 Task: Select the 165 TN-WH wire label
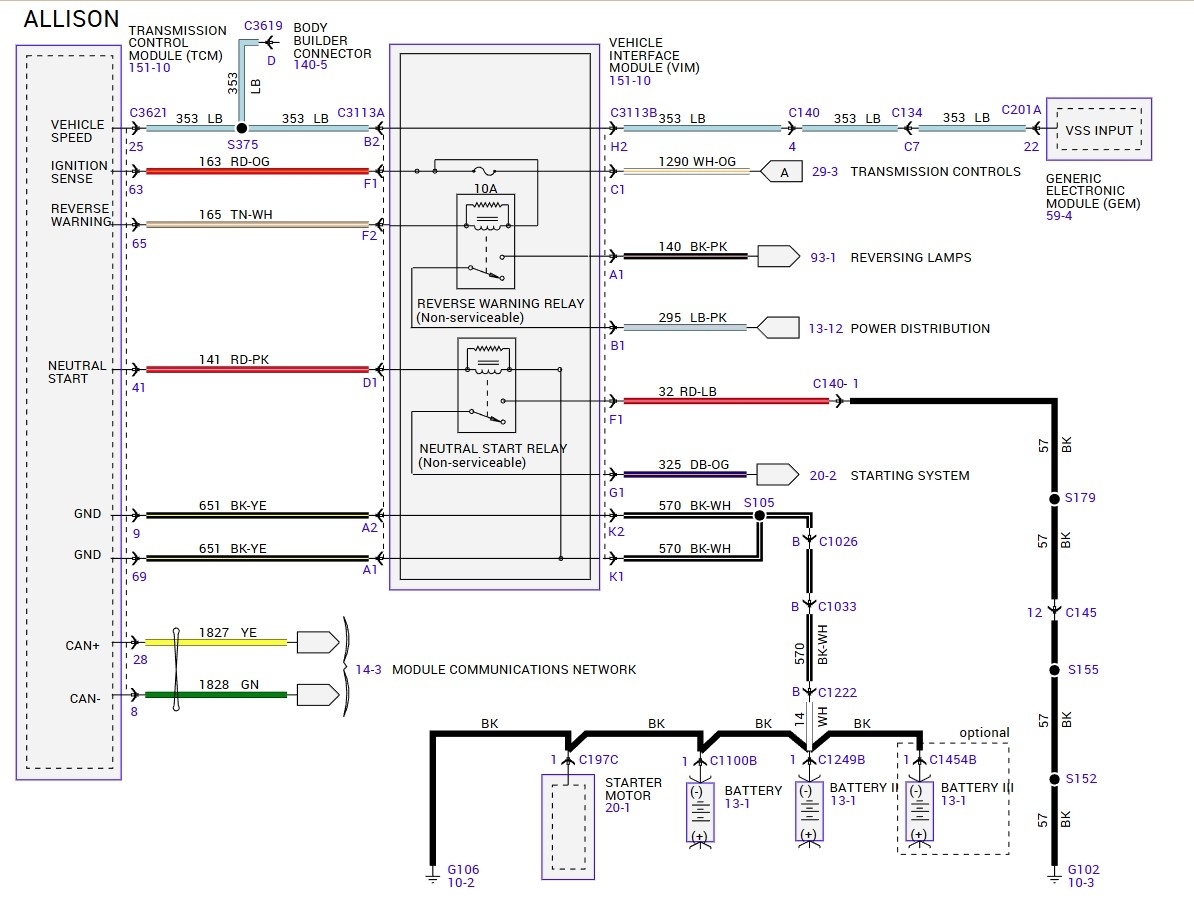(x=235, y=215)
